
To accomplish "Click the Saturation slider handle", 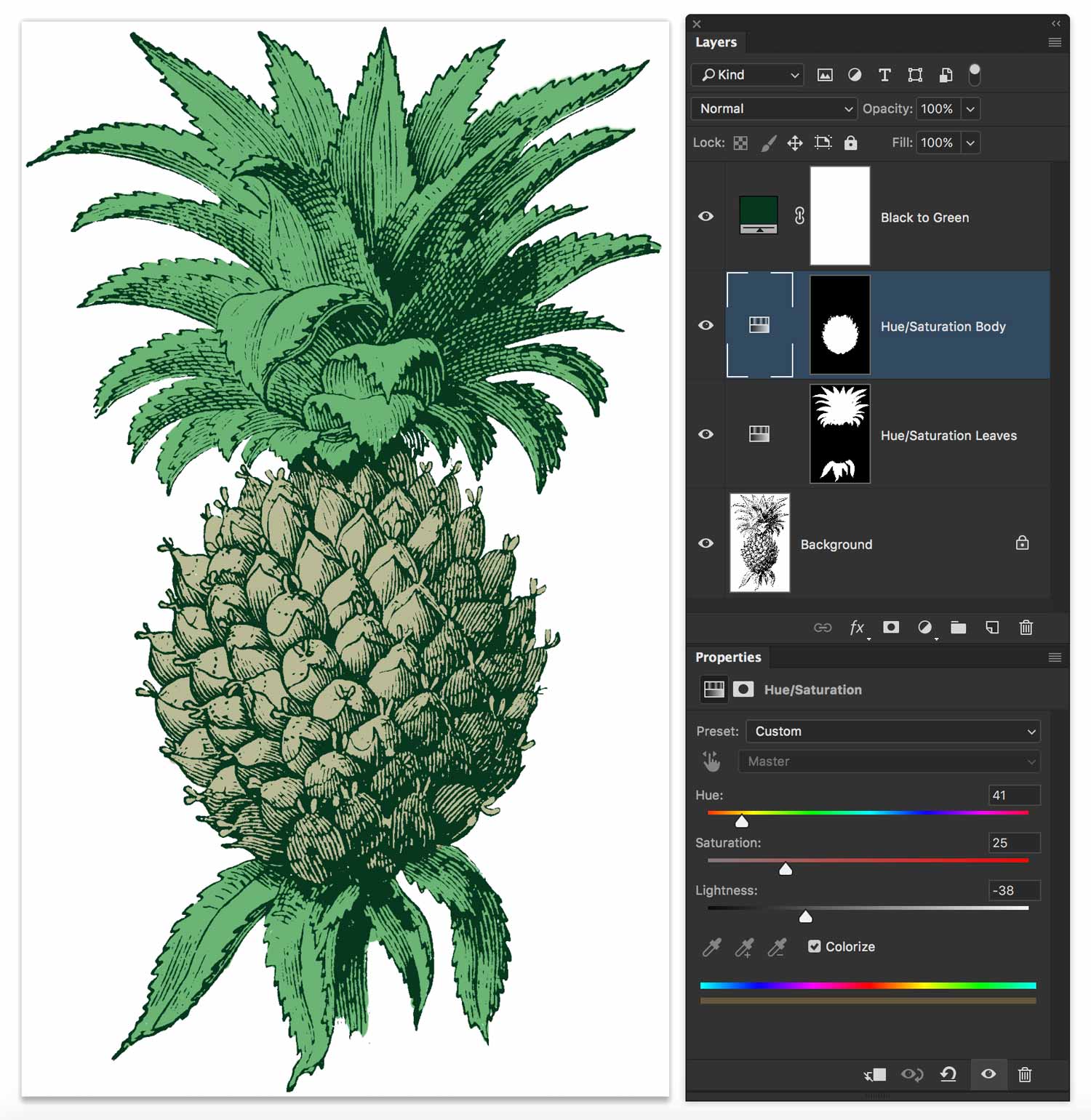I will click(786, 869).
